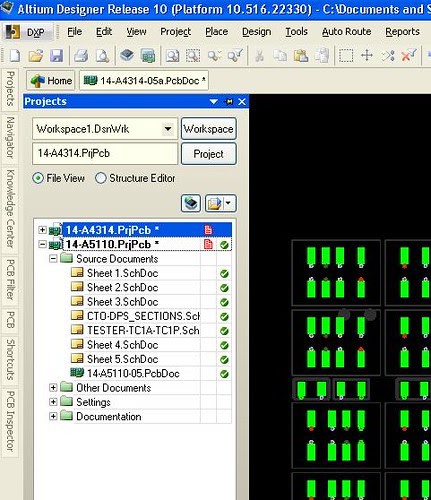Viewport: 431px width, 500px height.
Task: Click the Zoom on Filtered Objects icon
Action: (x=235, y=56)
